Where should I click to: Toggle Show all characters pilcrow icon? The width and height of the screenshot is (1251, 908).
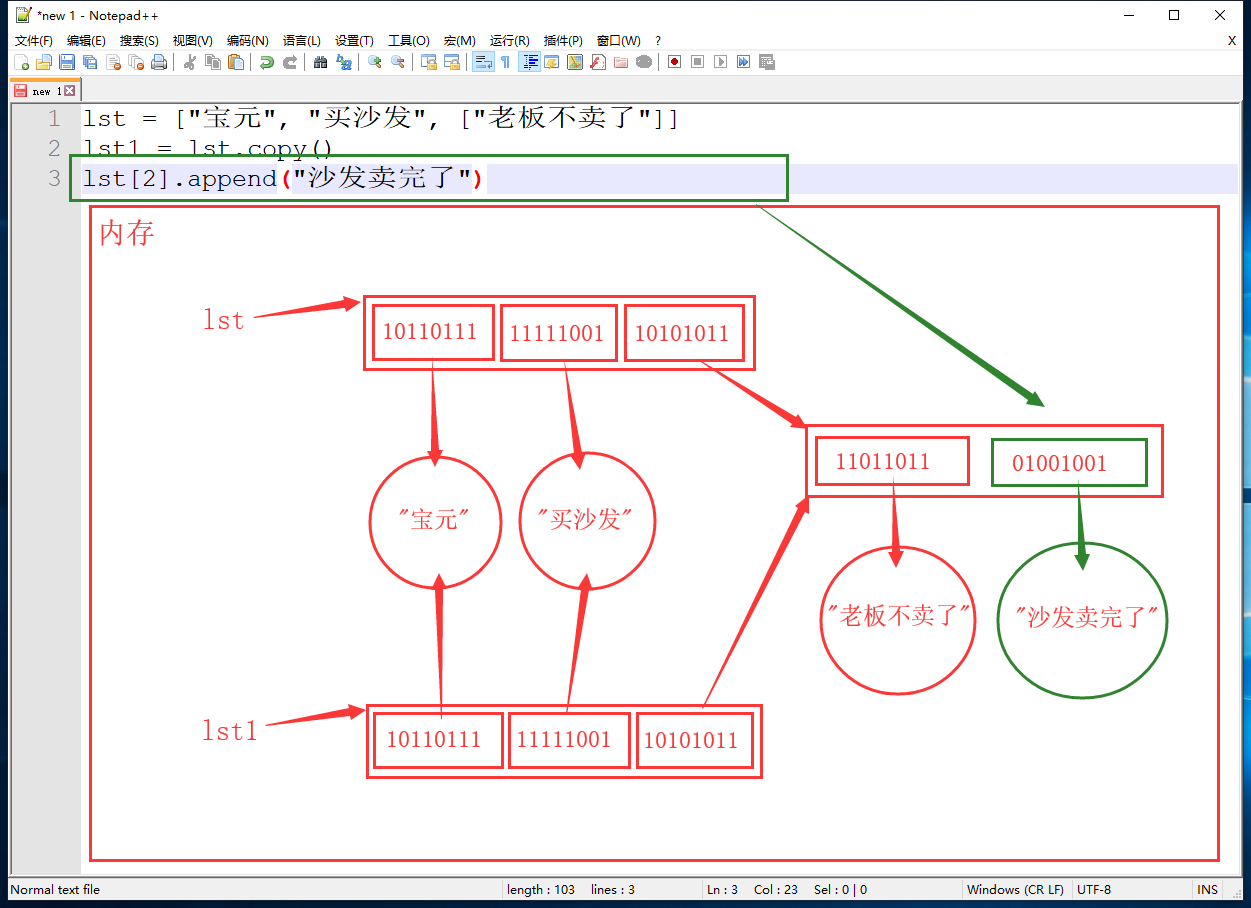click(505, 62)
